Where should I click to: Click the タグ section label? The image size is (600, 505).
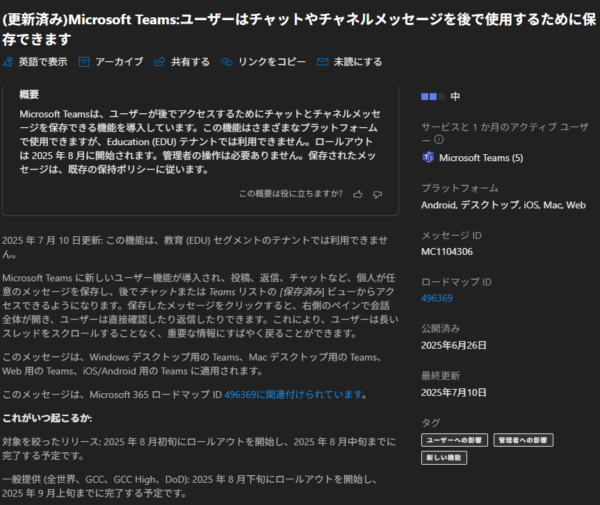coord(430,423)
